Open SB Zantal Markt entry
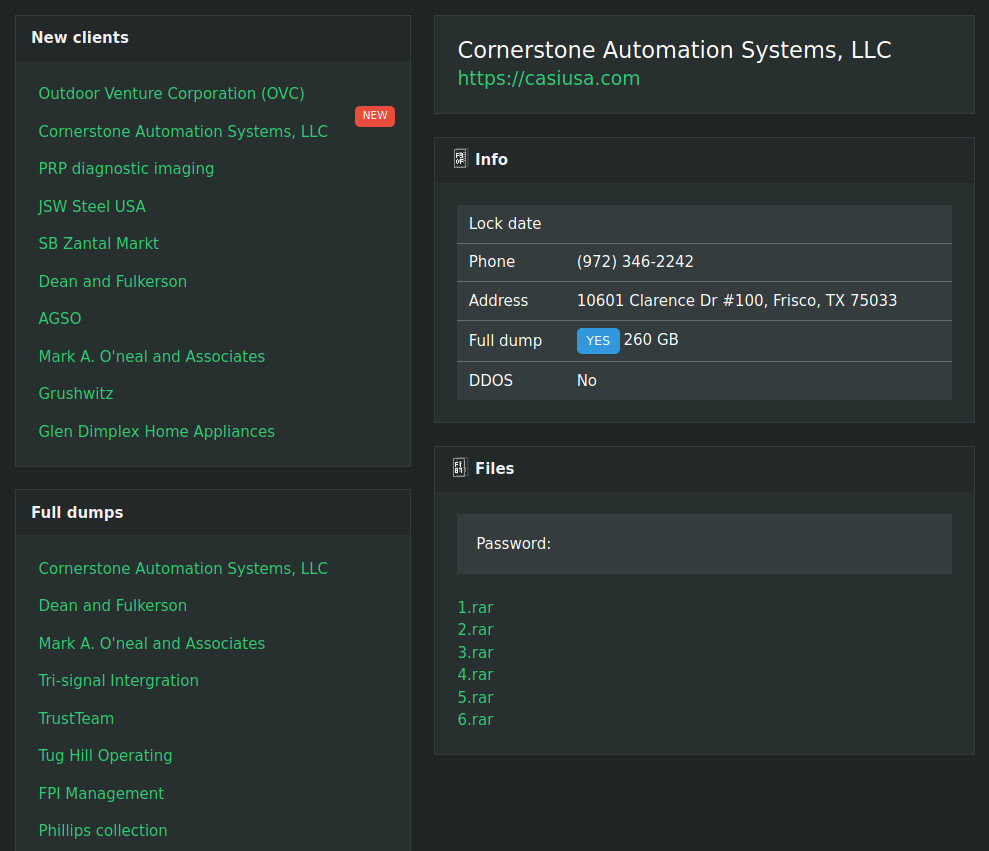The height and width of the screenshot is (851, 989). 98,244
